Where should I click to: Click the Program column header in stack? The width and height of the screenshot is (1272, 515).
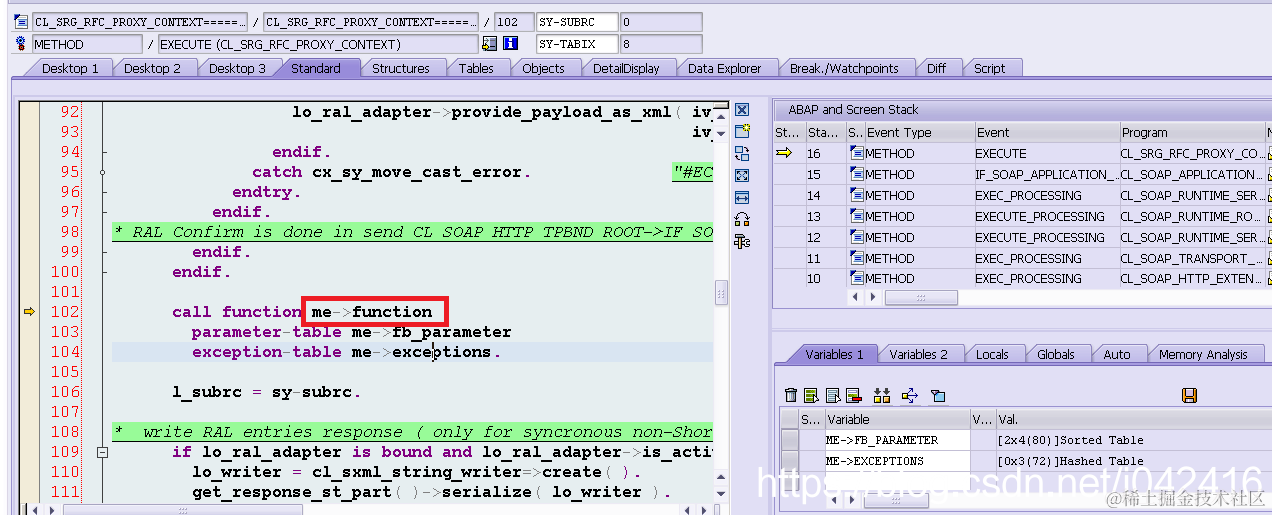[x=1192, y=132]
